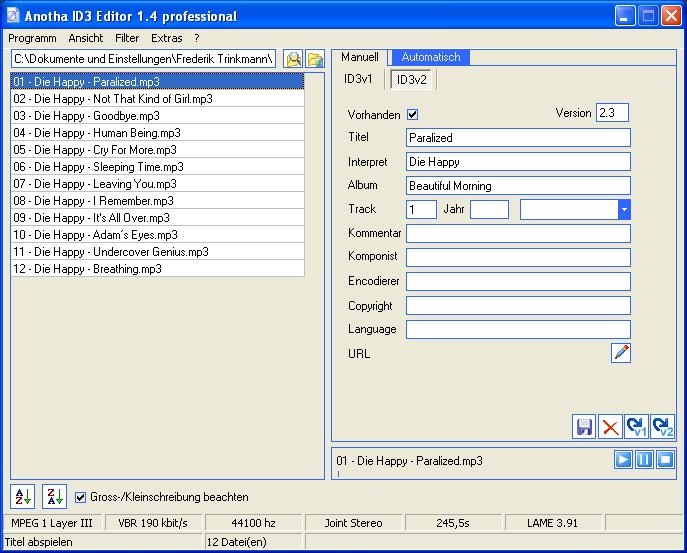Viewport: 687px width, 553px height.
Task: Select 07 - Die Happy - Leaving You.mp3
Action: point(95,184)
